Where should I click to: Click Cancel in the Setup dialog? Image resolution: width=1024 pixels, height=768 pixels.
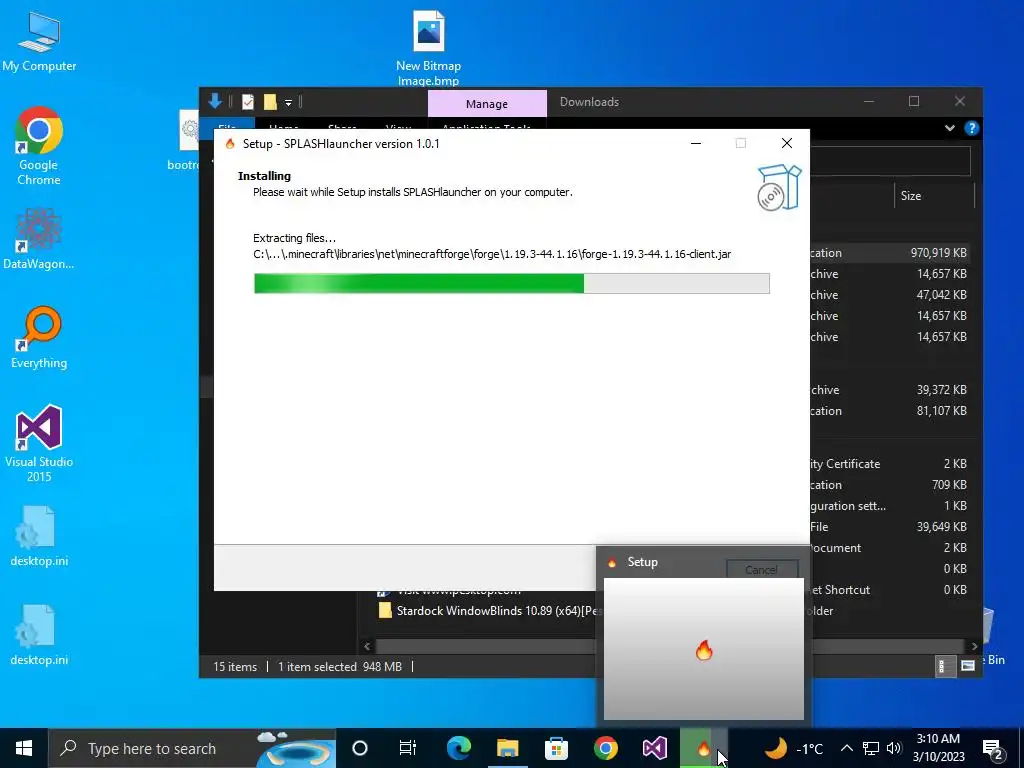761,569
